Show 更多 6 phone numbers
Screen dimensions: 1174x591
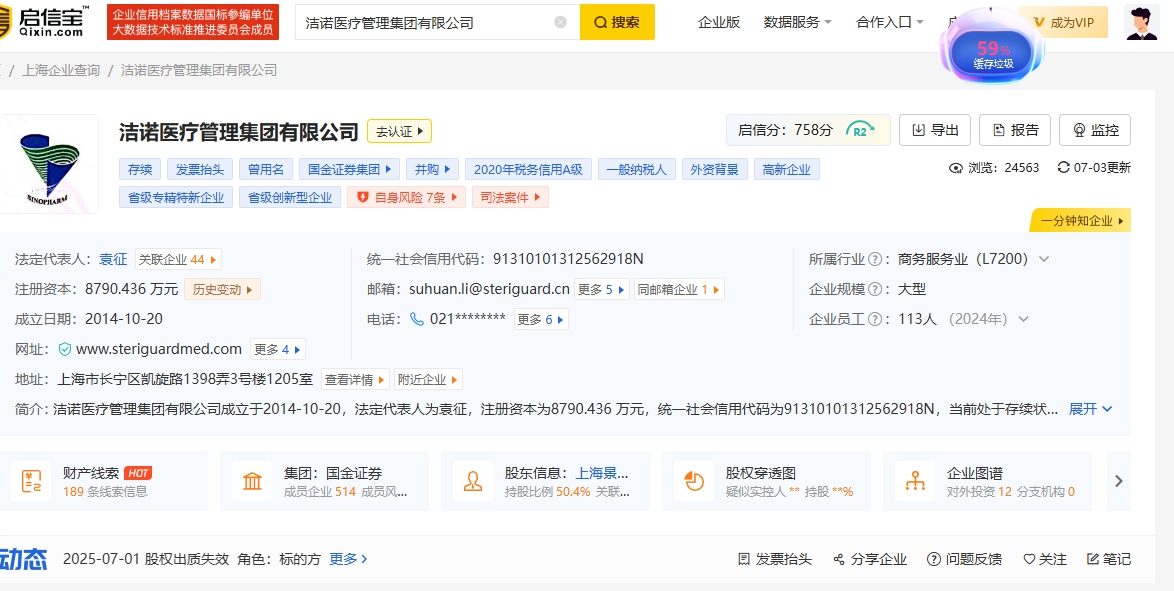click(541, 319)
